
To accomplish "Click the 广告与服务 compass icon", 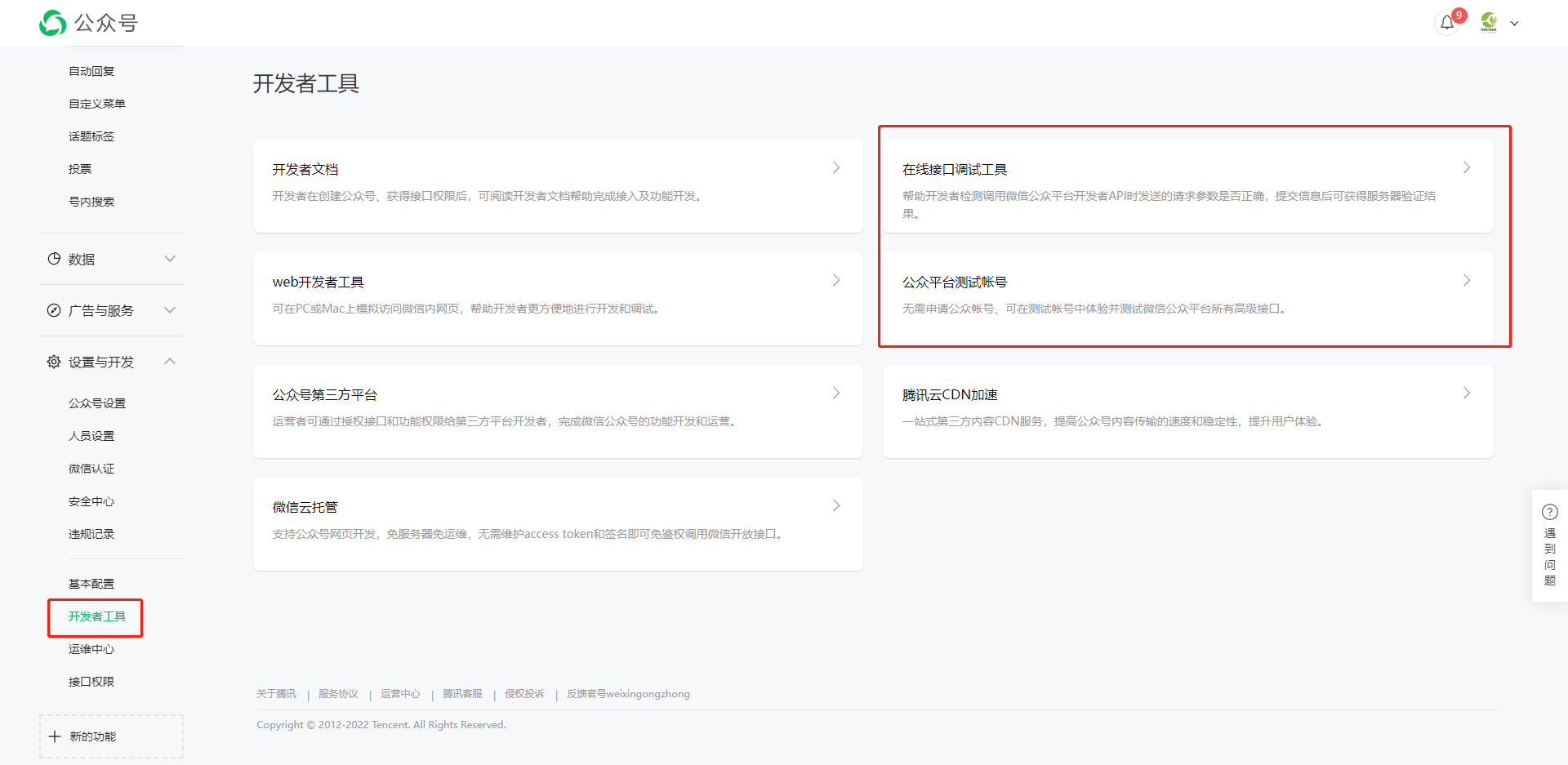I will pos(54,310).
